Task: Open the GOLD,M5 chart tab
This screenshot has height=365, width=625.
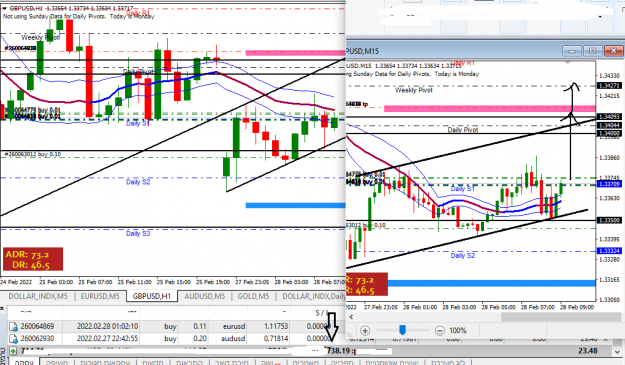Action: click(x=254, y=296)
